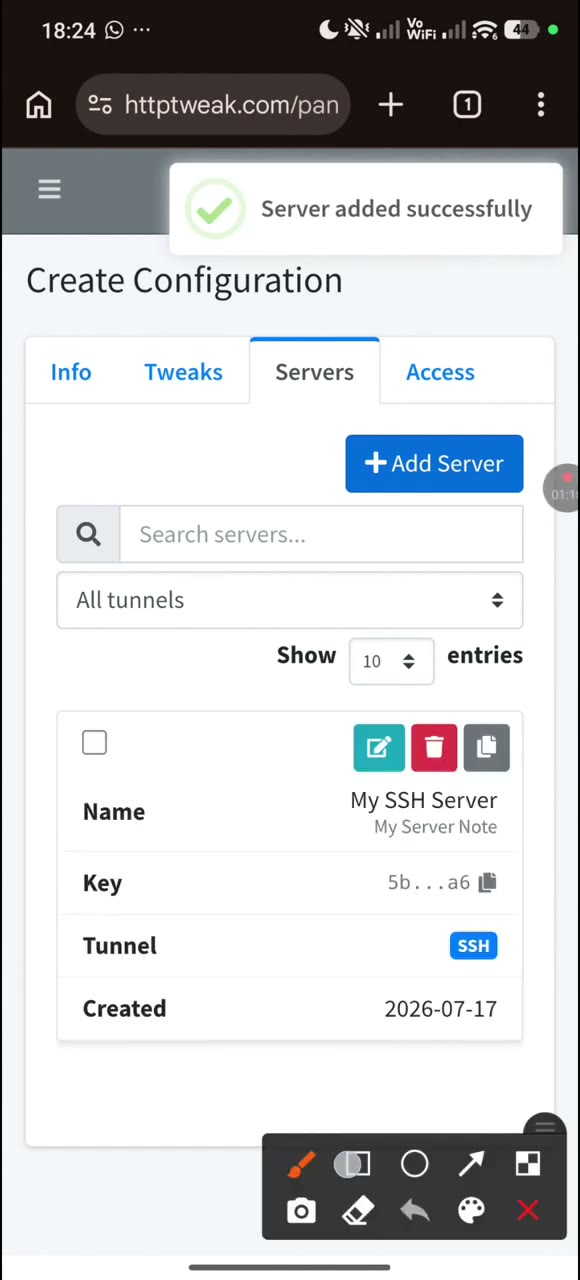Image resolution: width=580 pixels, height=1280 pixels.
Task: Open the Info tab
Action: click(71, 372)
